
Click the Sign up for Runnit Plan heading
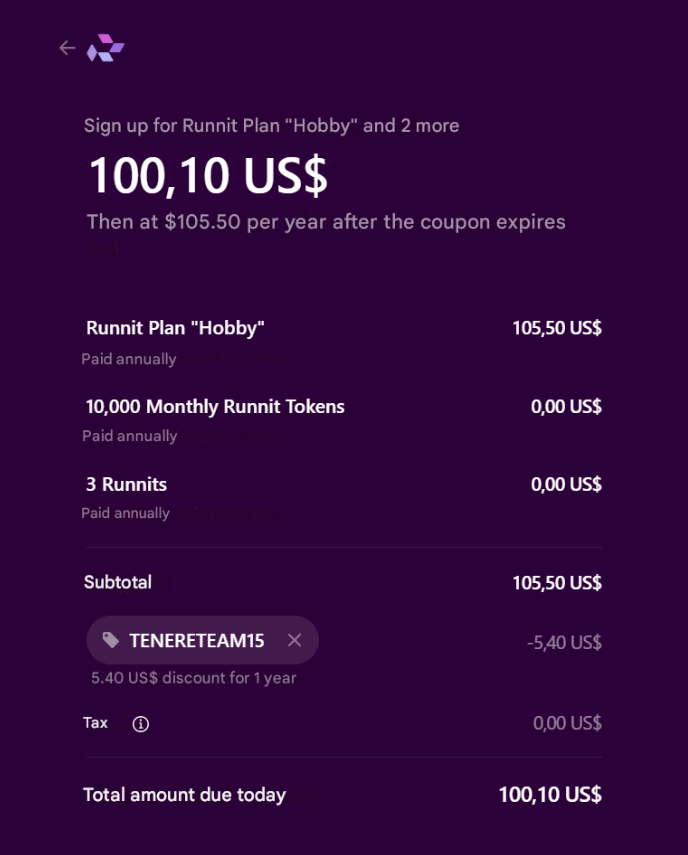[x=271, y=125]
